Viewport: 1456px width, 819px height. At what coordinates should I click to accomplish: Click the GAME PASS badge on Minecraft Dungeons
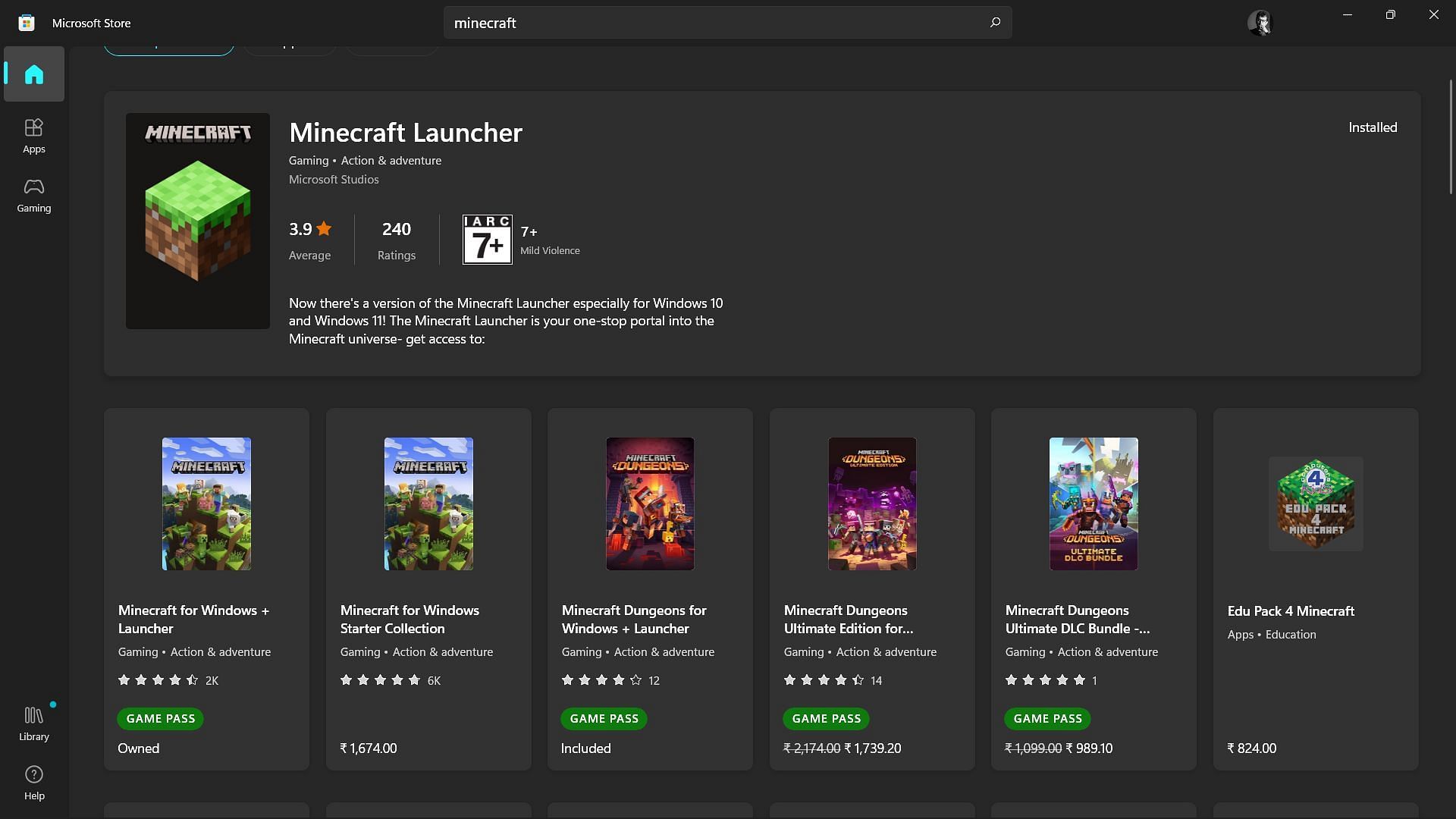coord(603,718)
